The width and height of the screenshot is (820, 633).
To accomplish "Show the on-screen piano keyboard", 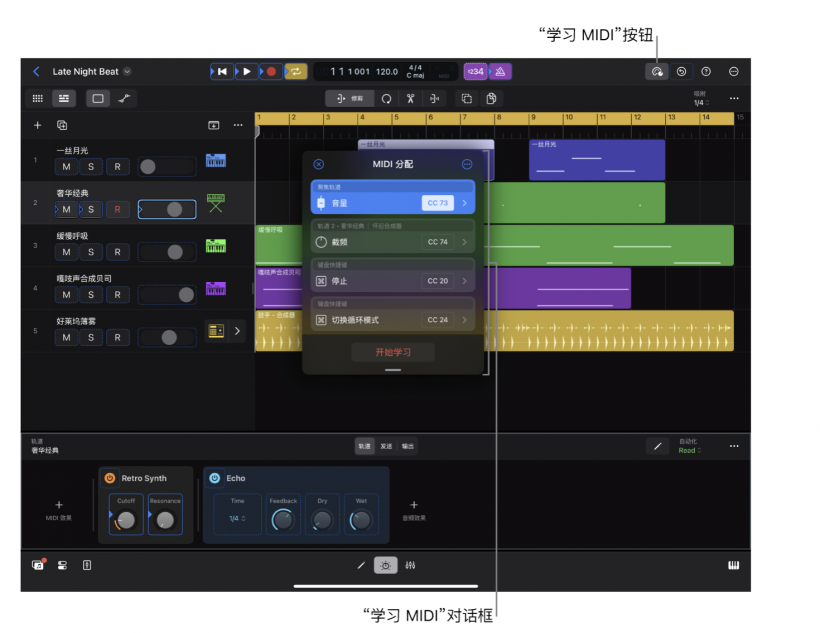I will click(x=733, y=565).
